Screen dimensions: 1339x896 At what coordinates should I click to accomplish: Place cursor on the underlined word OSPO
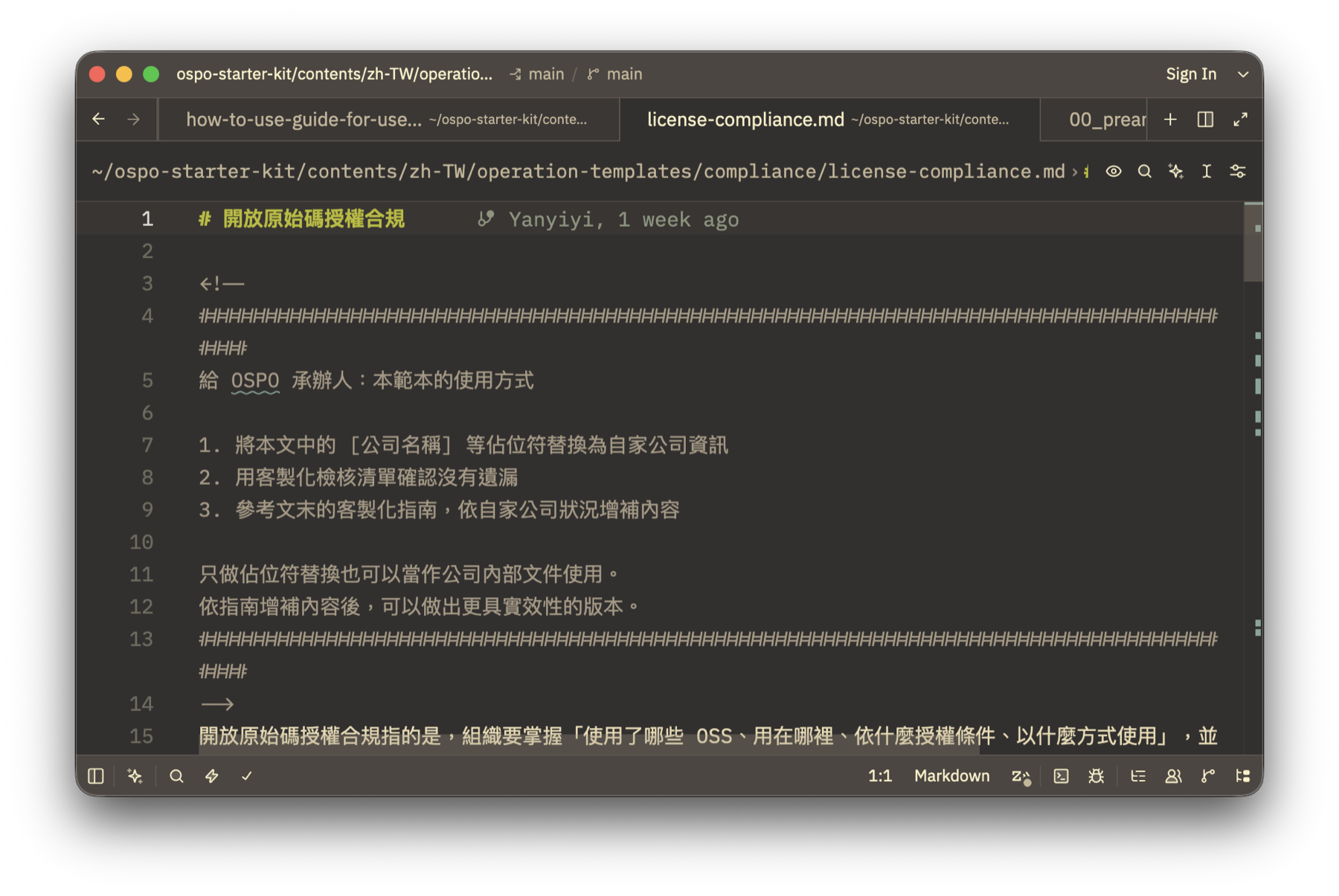[x=255, y=381]
